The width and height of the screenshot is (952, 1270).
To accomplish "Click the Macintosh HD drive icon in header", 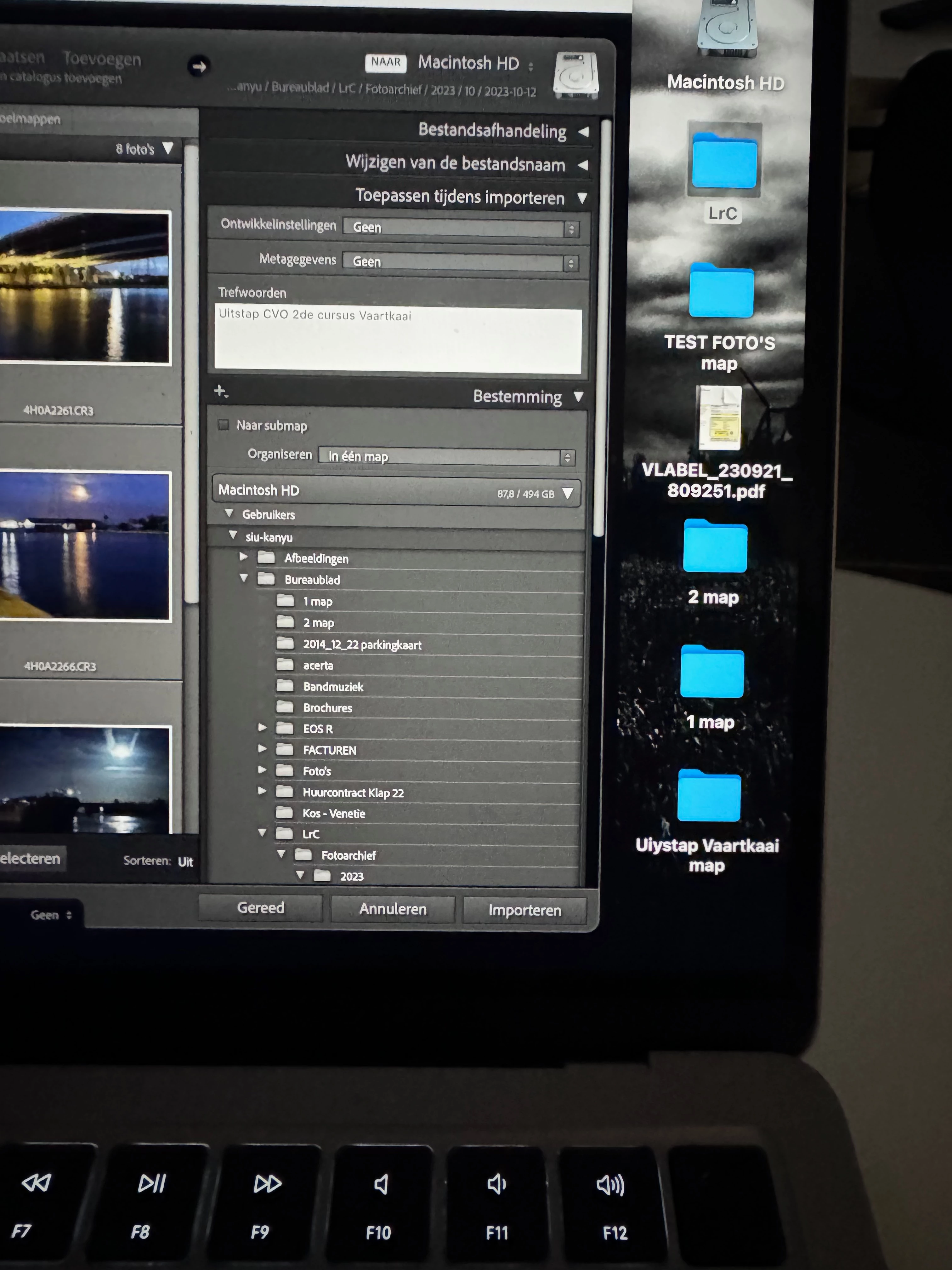I will (575, 75).
